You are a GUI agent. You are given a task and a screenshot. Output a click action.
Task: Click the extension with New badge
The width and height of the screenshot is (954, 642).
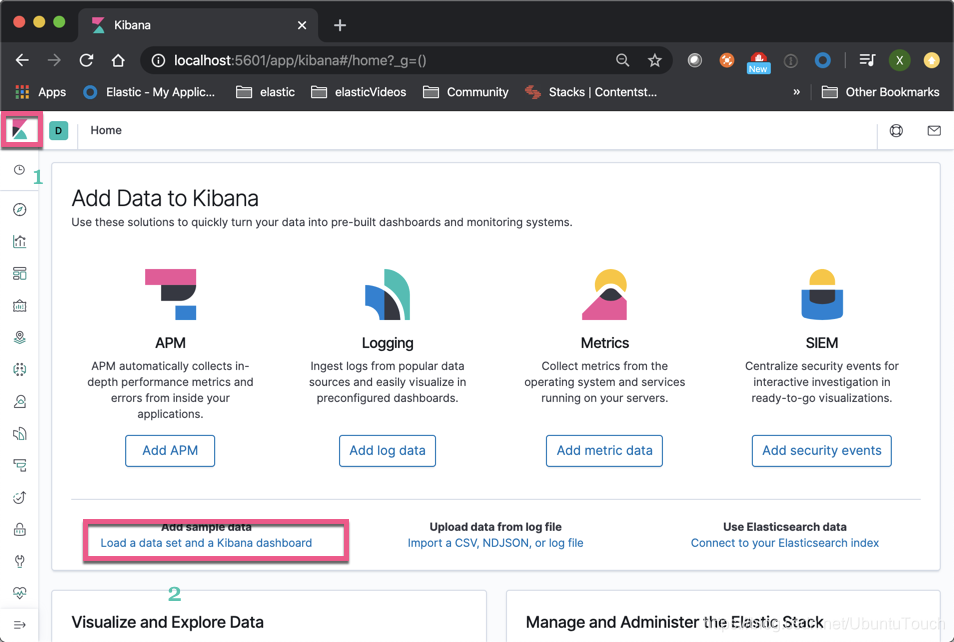coord(758,61)
